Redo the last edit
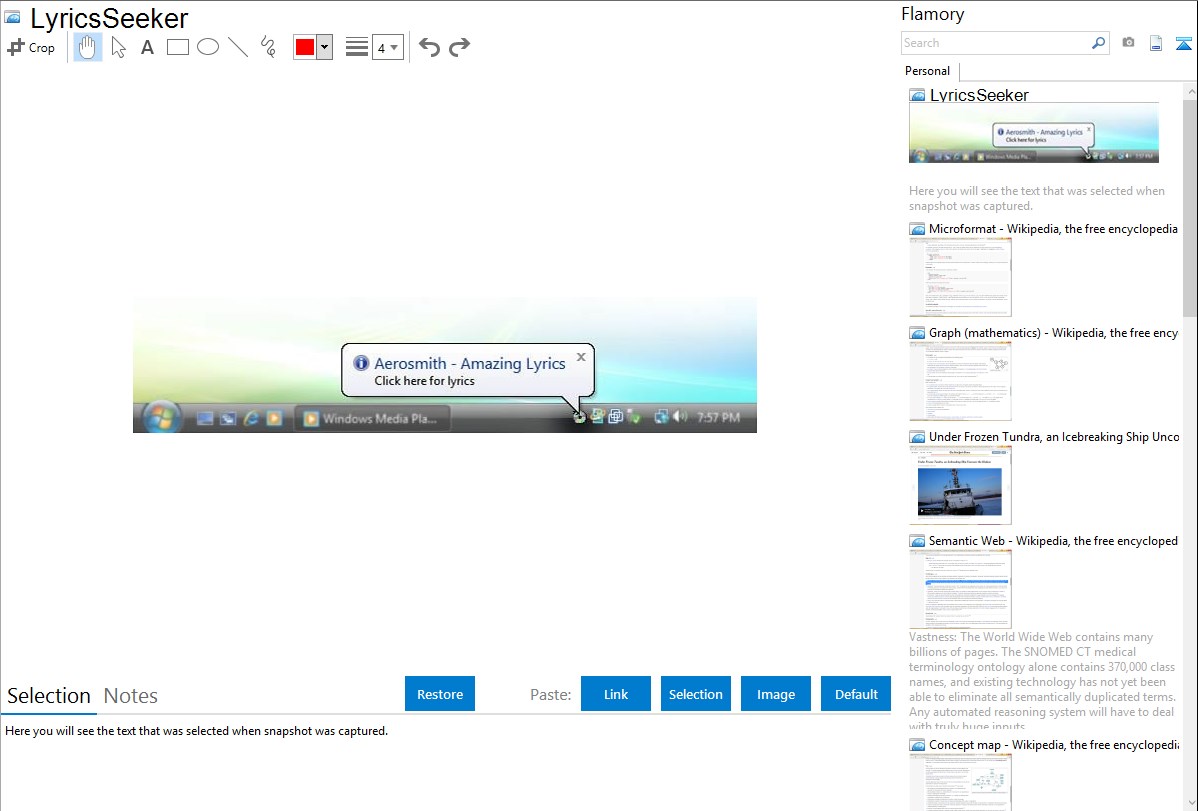This screenshot has width=1198, height=811. tap(459, 47)
